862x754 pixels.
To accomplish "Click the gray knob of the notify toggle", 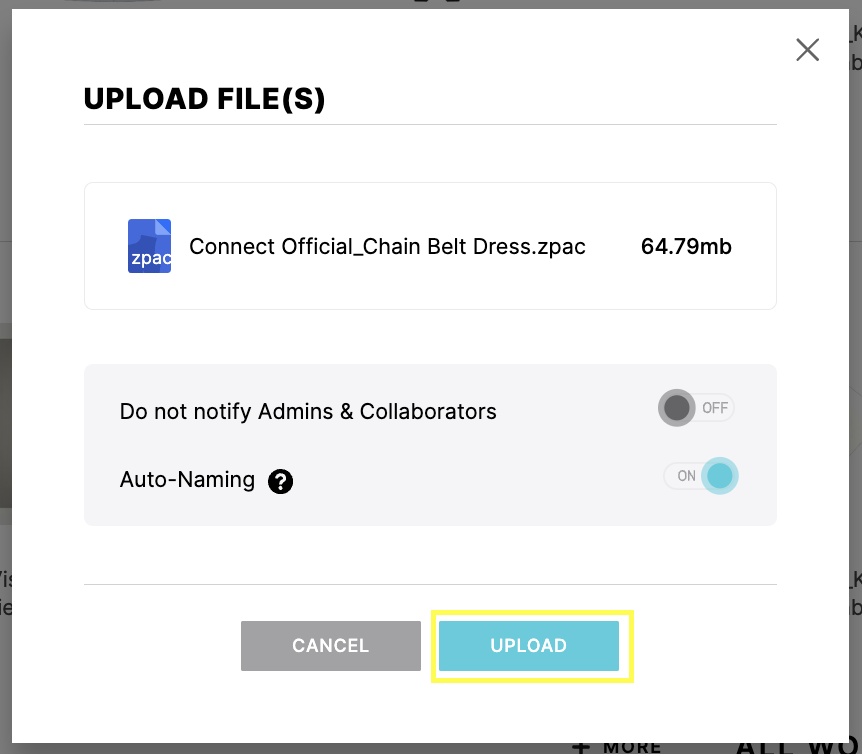I will [677, 408].
